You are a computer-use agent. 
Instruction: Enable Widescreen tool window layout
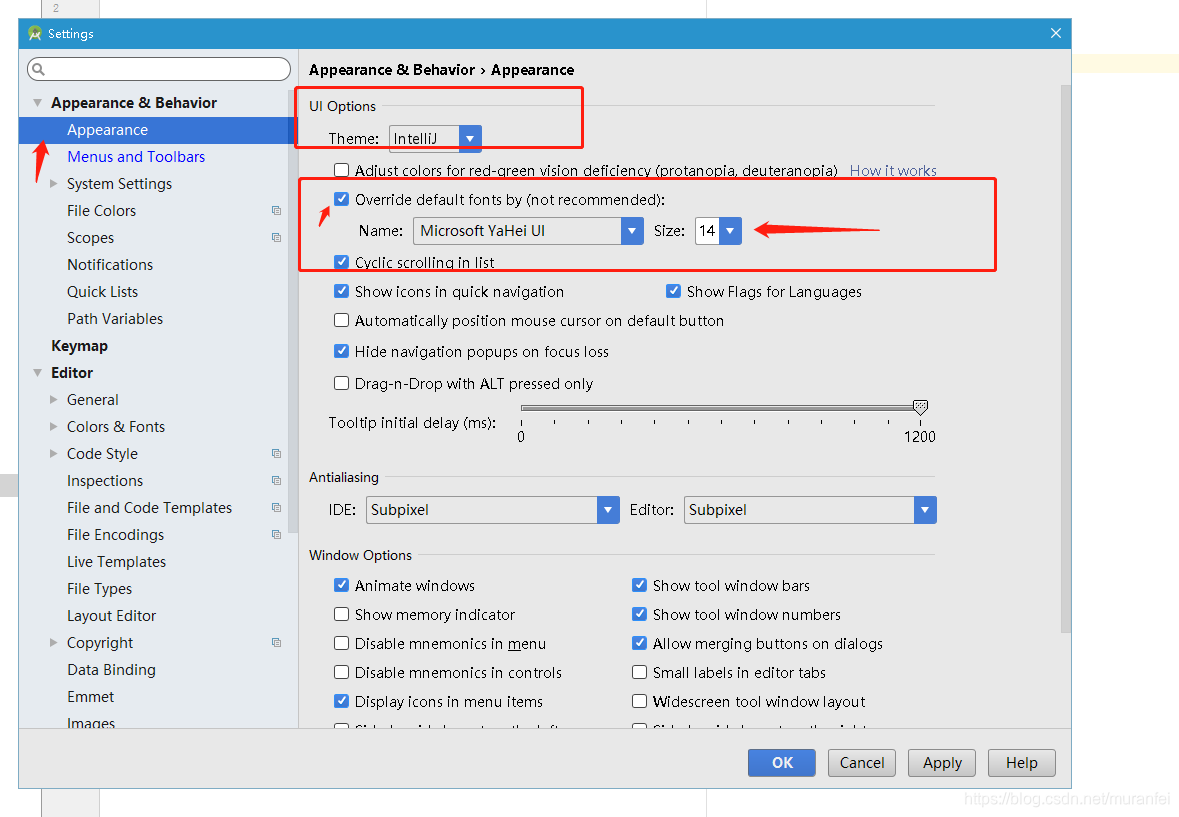point(640,701)
